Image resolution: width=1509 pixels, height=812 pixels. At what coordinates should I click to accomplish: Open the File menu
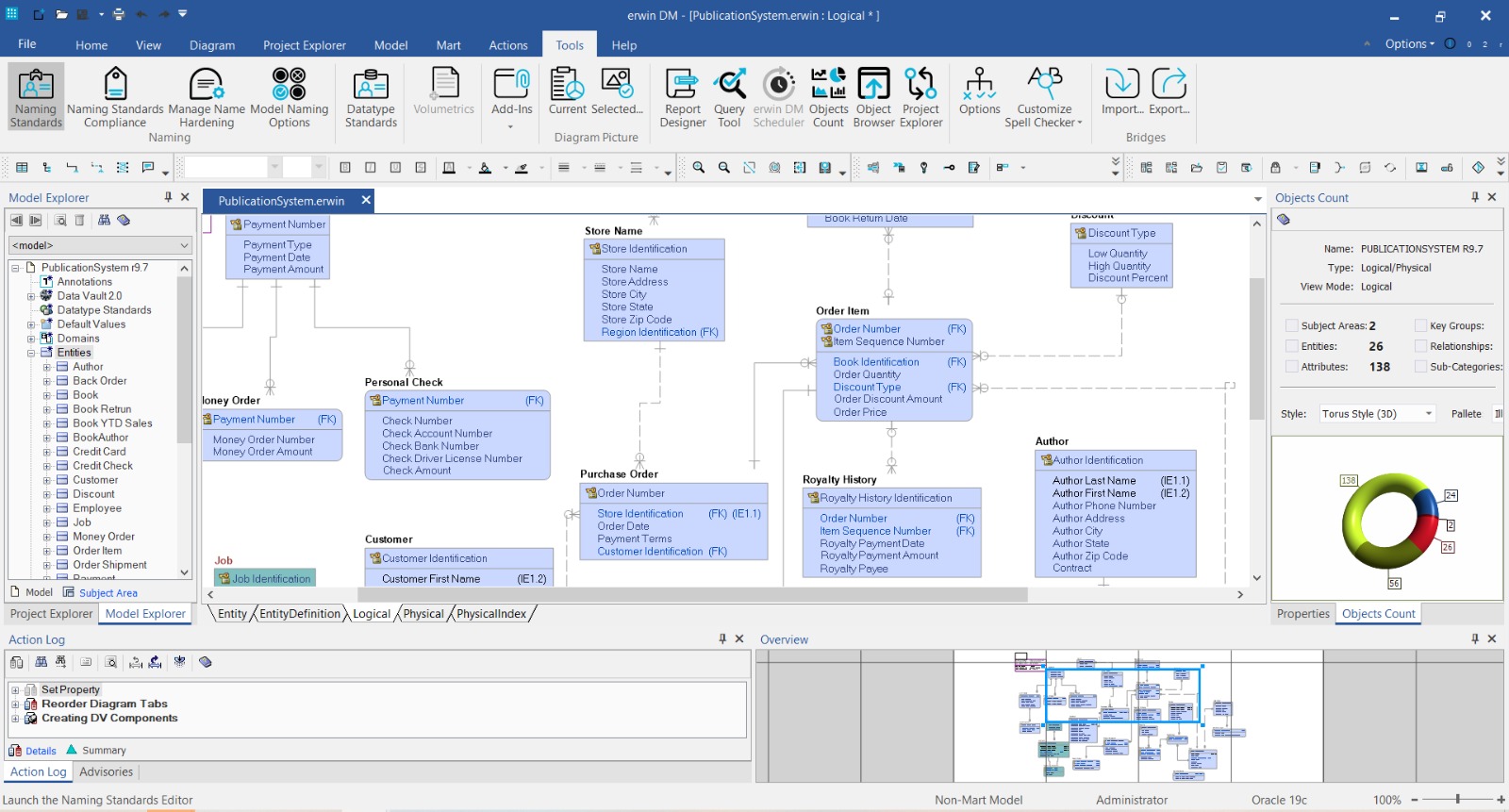pos(27,44)
